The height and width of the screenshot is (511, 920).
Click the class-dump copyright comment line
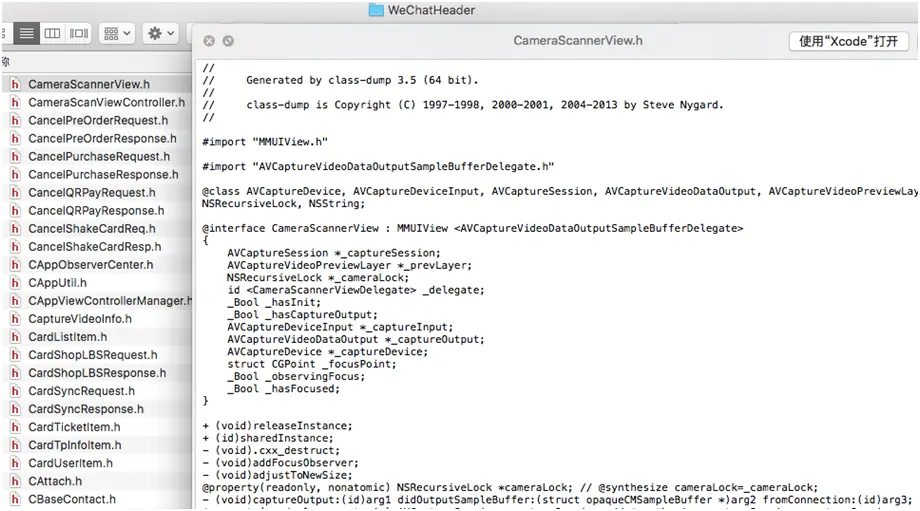463,105
